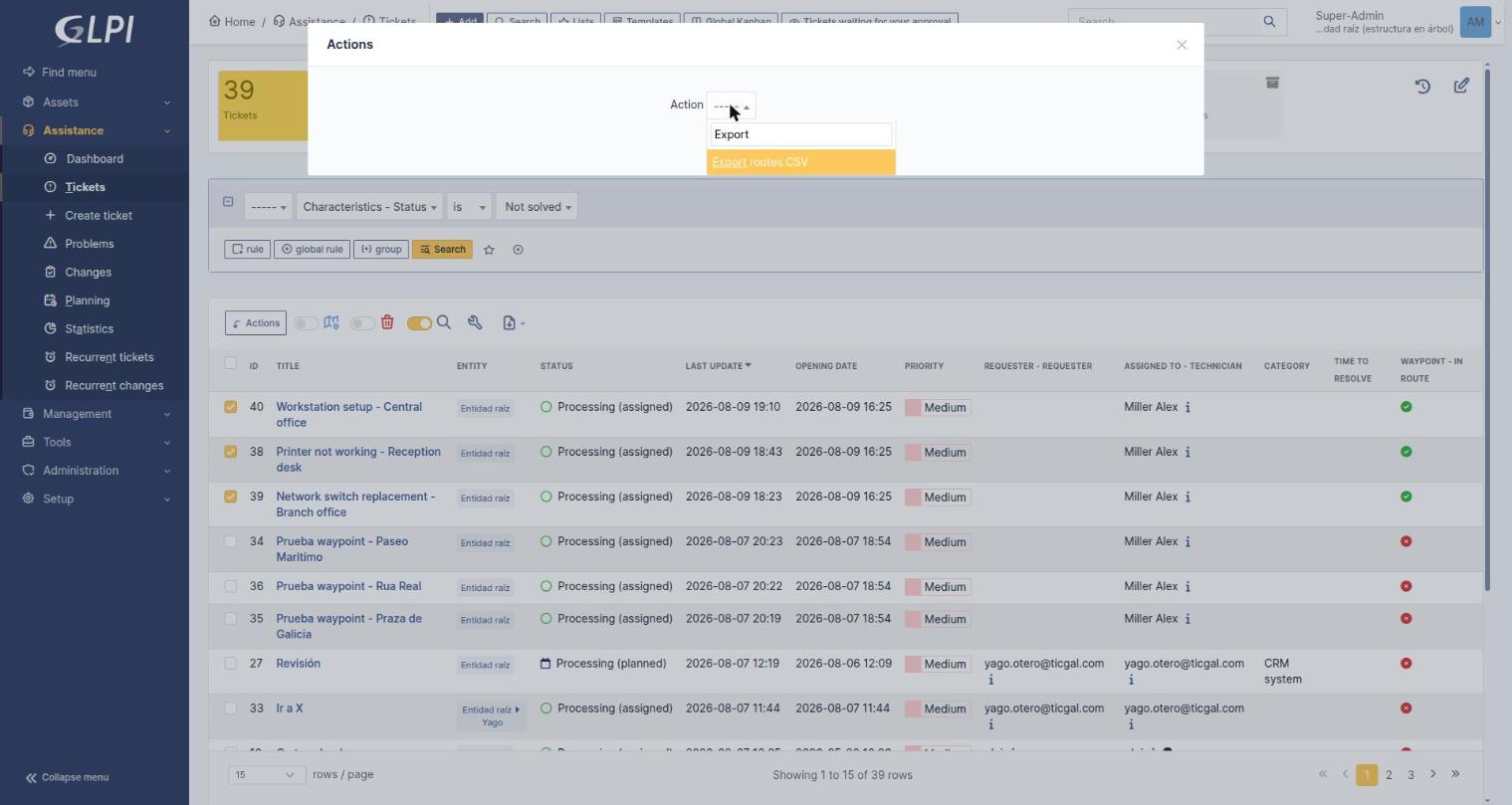Viewport: 1512px width, 805px height.
Task: Click the global search magnifier icon
Action: [x=1269, y=21]
